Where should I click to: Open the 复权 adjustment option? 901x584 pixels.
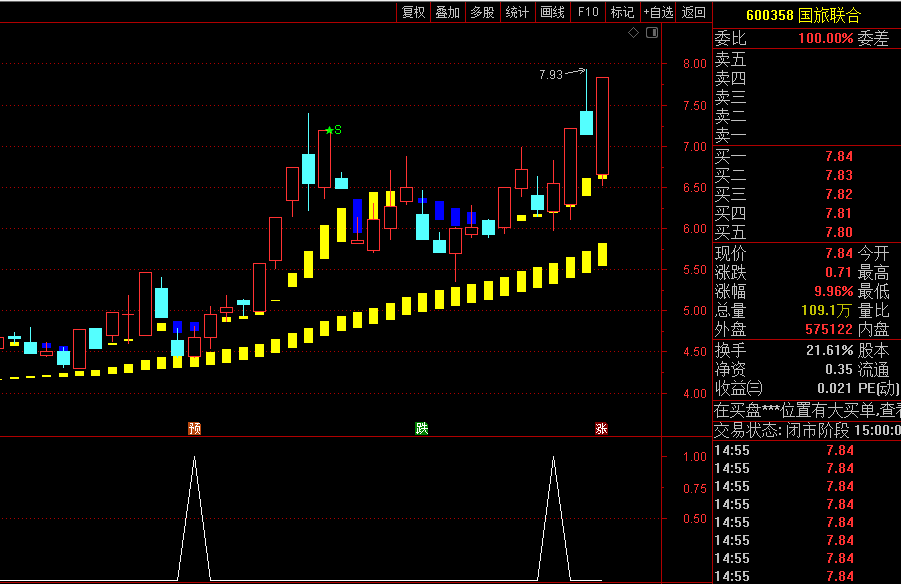coord(413,12)
